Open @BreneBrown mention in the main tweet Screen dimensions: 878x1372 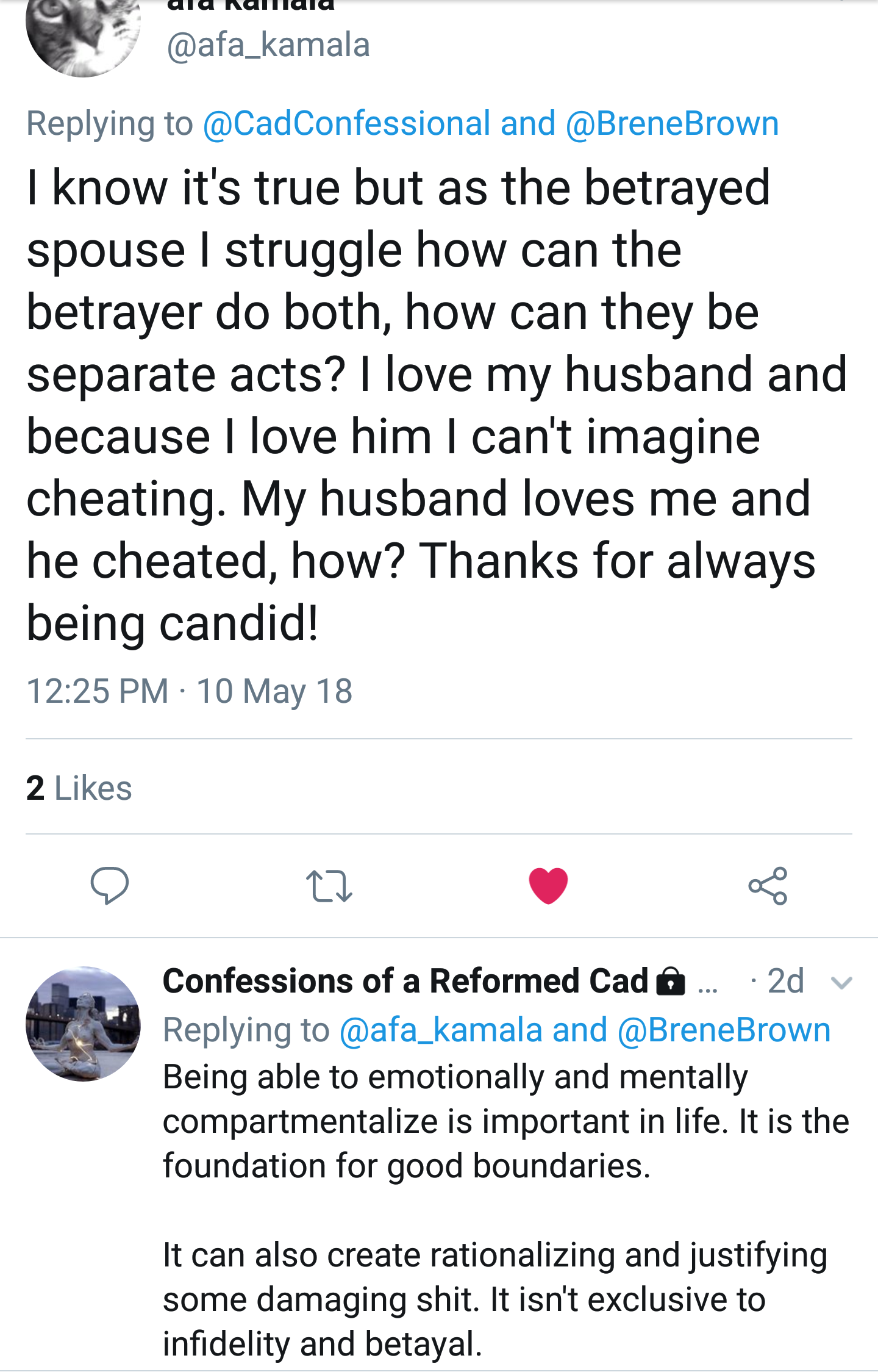[x=672, y=124]
